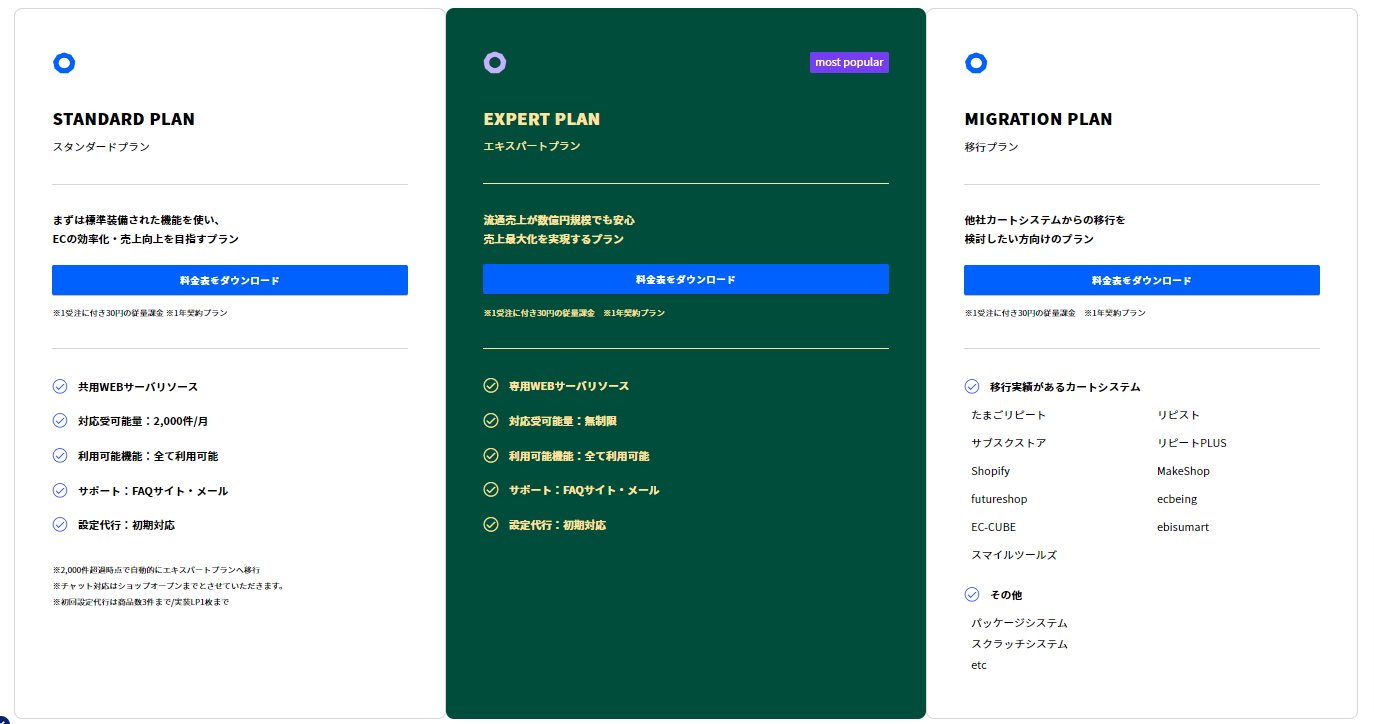
Task: Click the Expert Plan purple ring icon
Action: click(495, 63)
